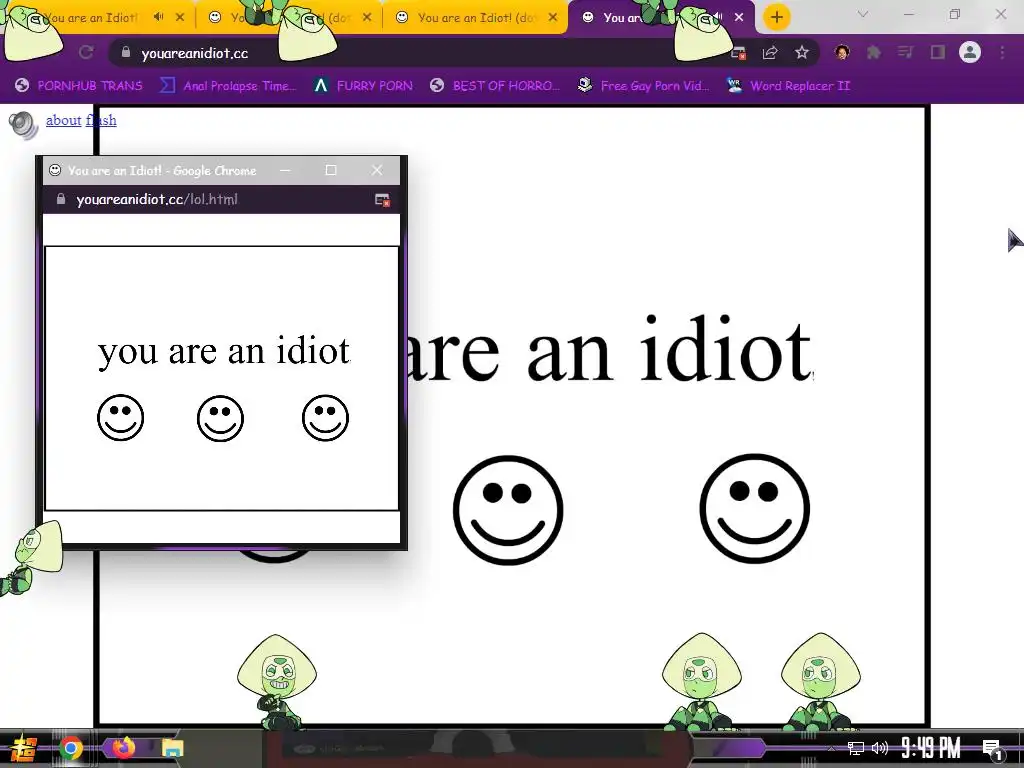Open the media control playlist icon
1024x768 pixels.
click(x=905, y=52)
